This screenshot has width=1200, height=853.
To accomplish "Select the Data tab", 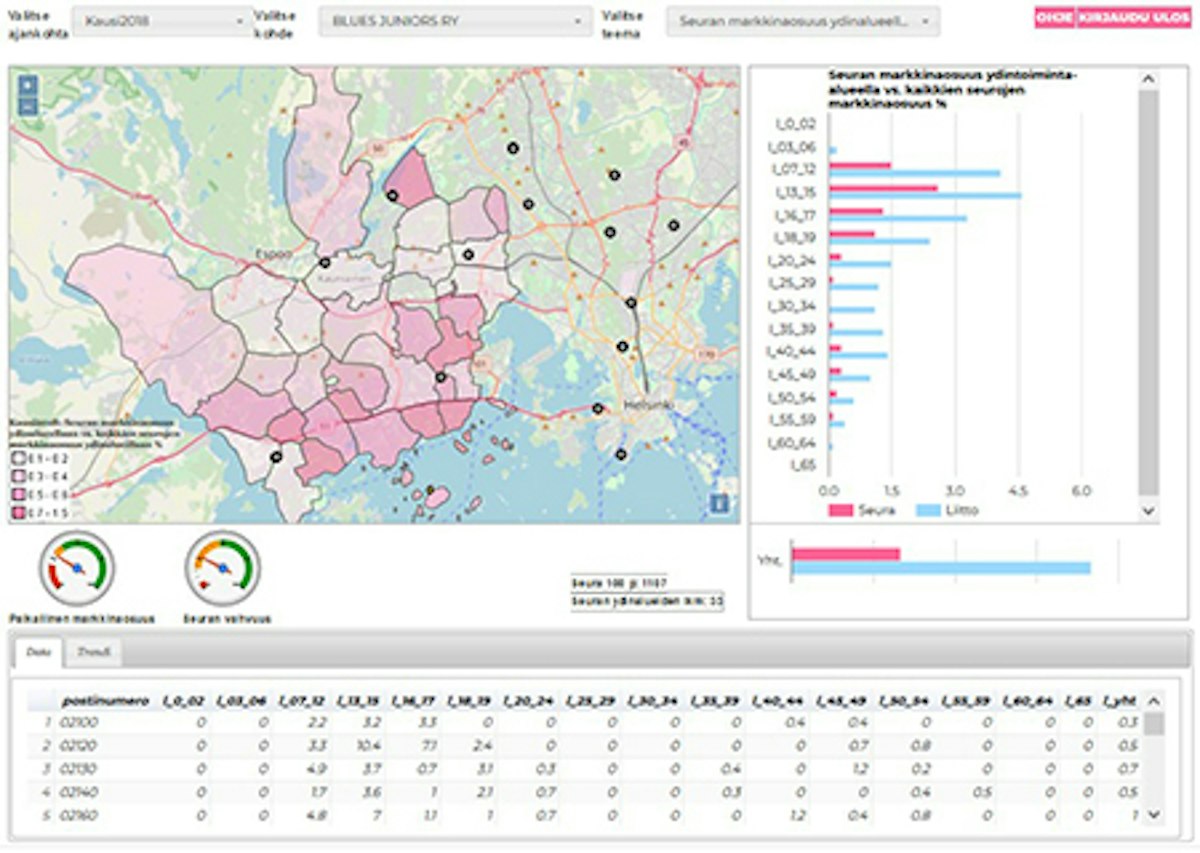I will point(39,653).
